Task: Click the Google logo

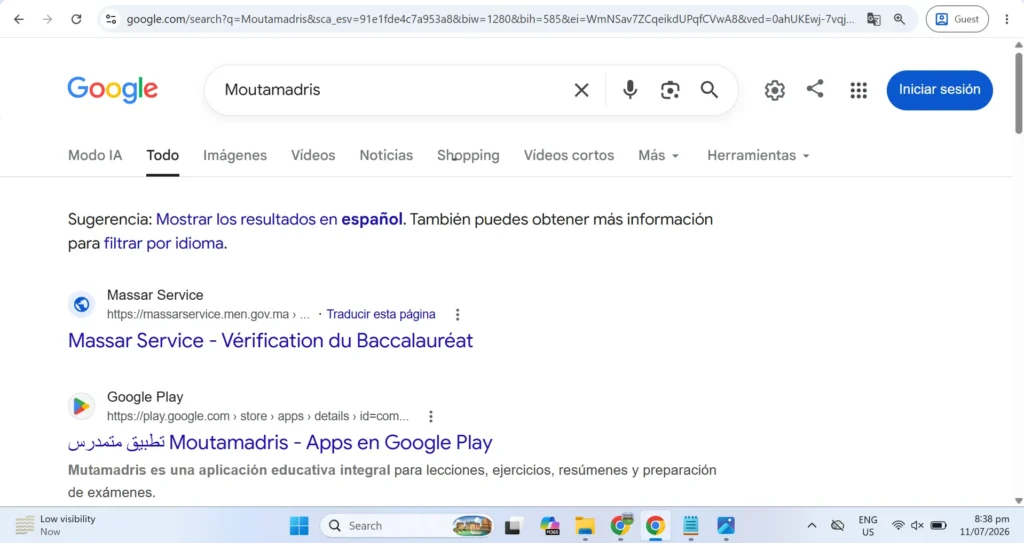Action: (x=112, y=90)
